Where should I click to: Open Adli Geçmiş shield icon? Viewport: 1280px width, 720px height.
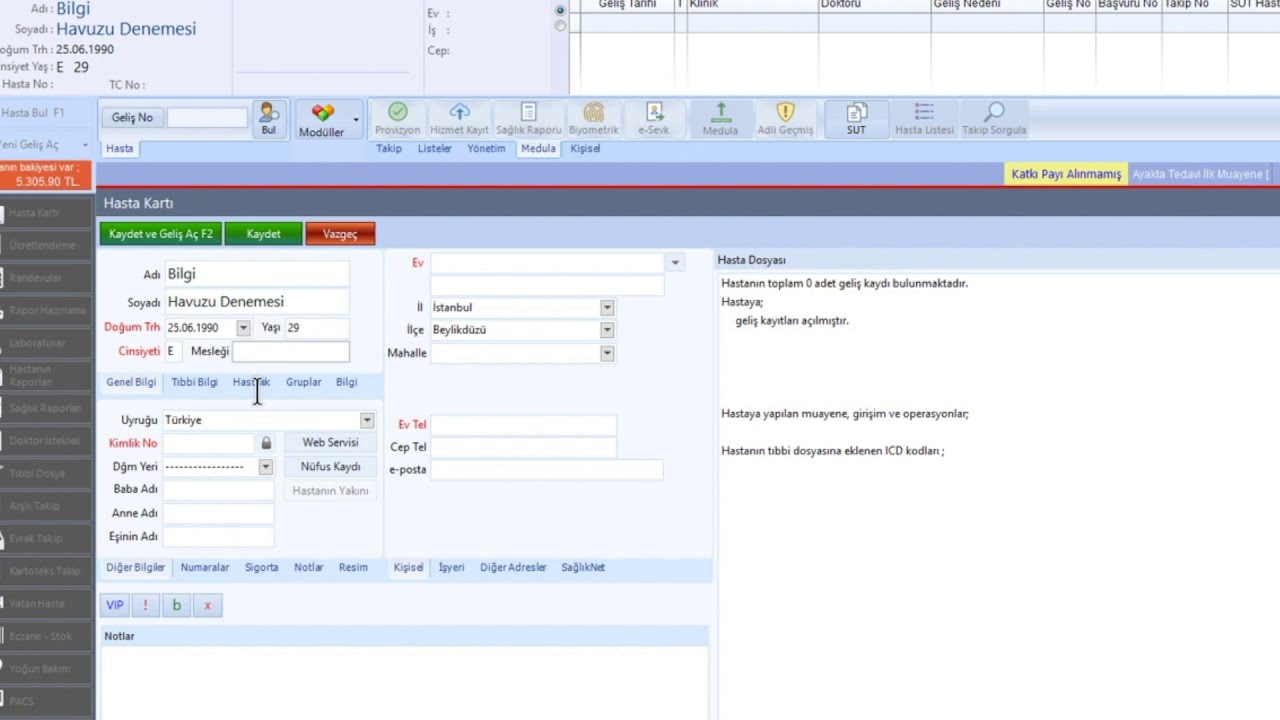pos(785,119)
